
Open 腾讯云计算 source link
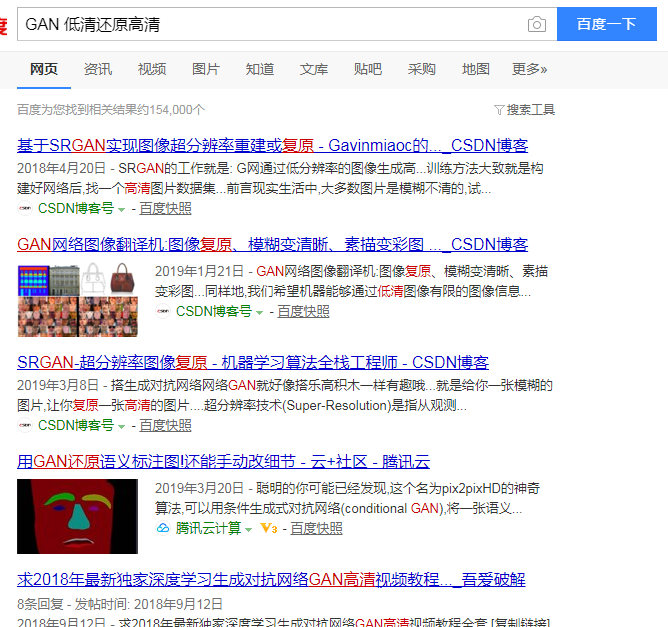(208, 528)
